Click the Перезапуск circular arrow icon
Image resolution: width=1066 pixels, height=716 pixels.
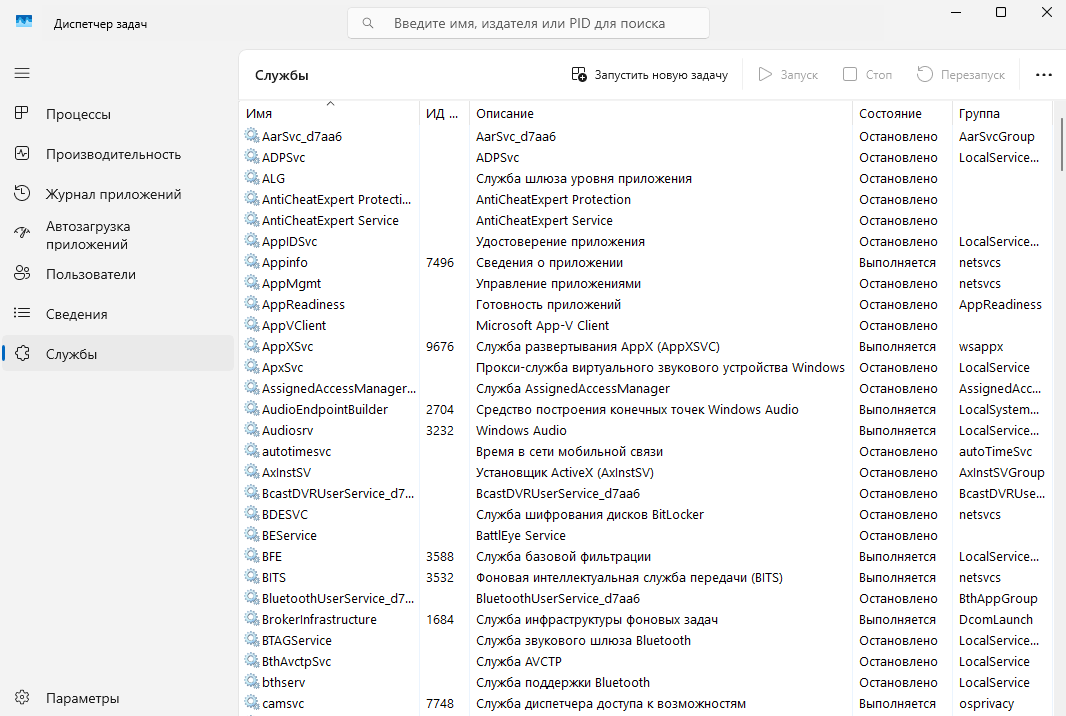[925, 74]
